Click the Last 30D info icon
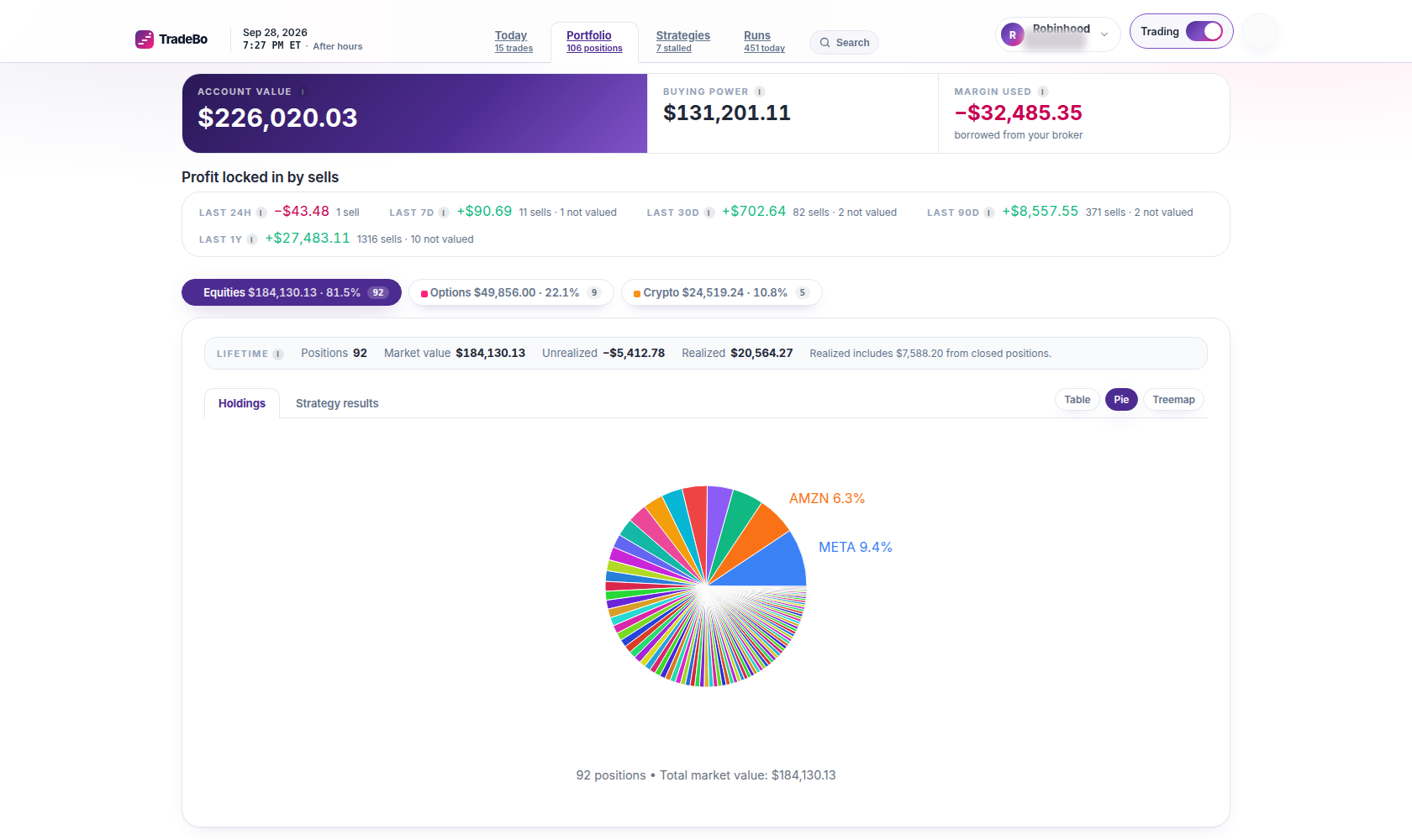Screen dimensions: 1412x840 tap(709, 213)
